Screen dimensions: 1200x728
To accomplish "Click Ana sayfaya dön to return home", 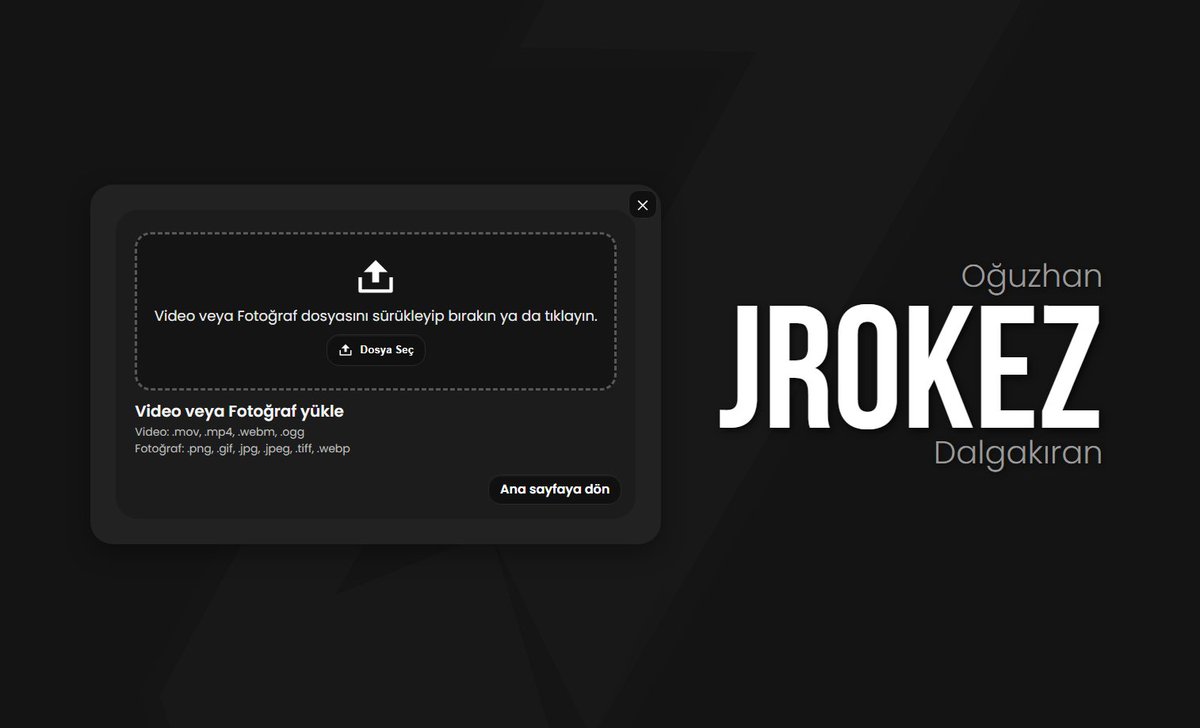I will tap(554, 489).
